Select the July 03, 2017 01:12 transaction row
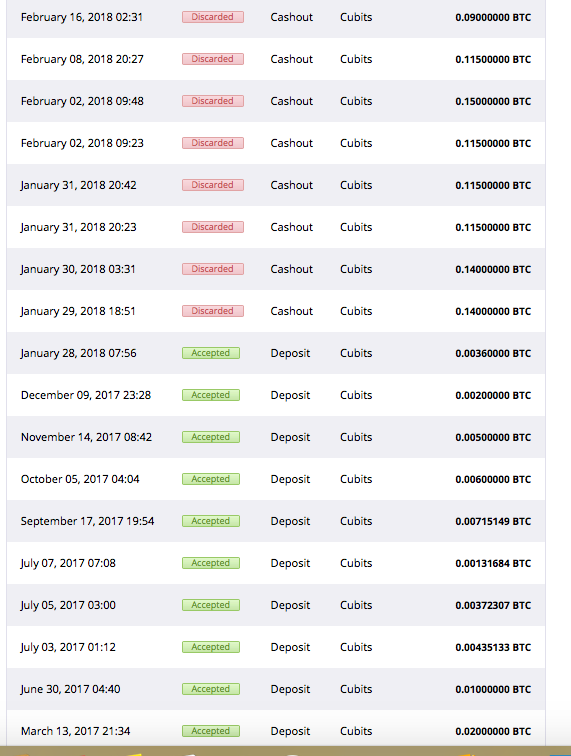The width and height of the screenshot is (571, 756). (276, 647)
